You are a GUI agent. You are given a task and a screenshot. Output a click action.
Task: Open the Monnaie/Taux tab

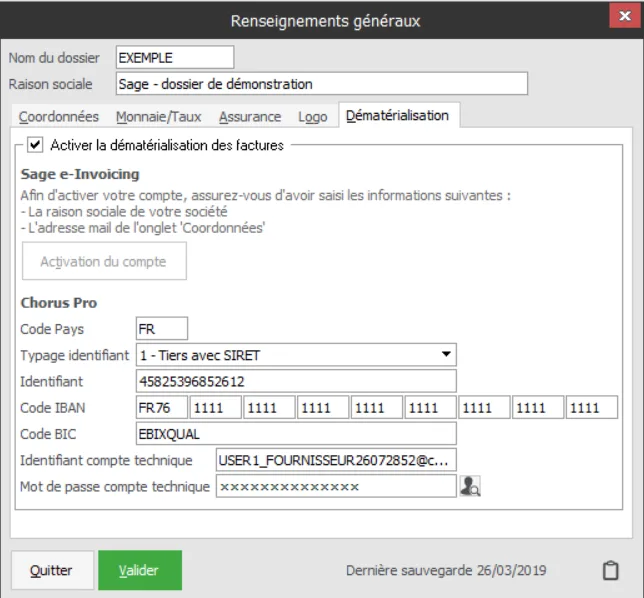pyautogui.click(x=159, y=117)
